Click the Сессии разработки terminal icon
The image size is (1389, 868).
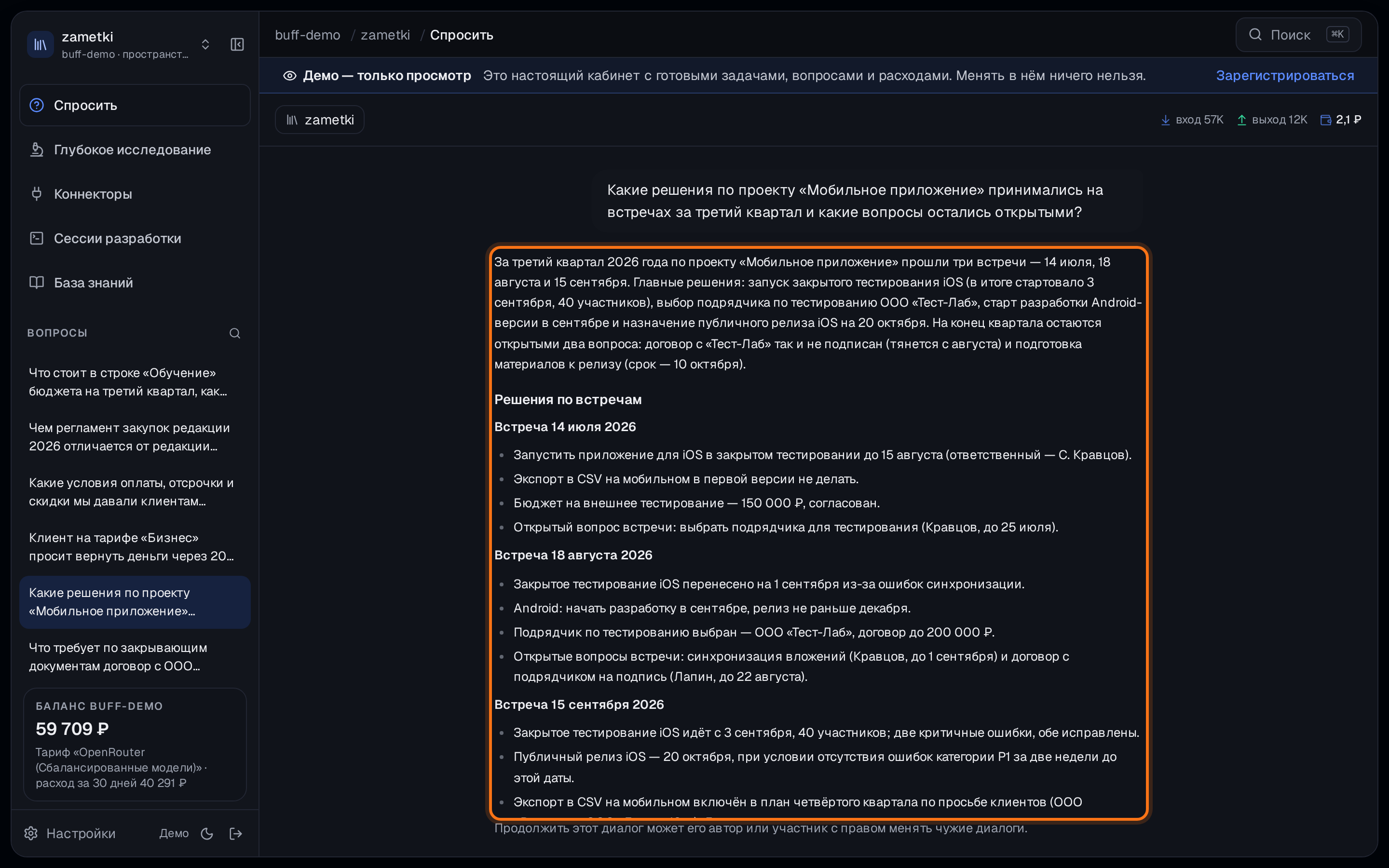tap(37, 238)
